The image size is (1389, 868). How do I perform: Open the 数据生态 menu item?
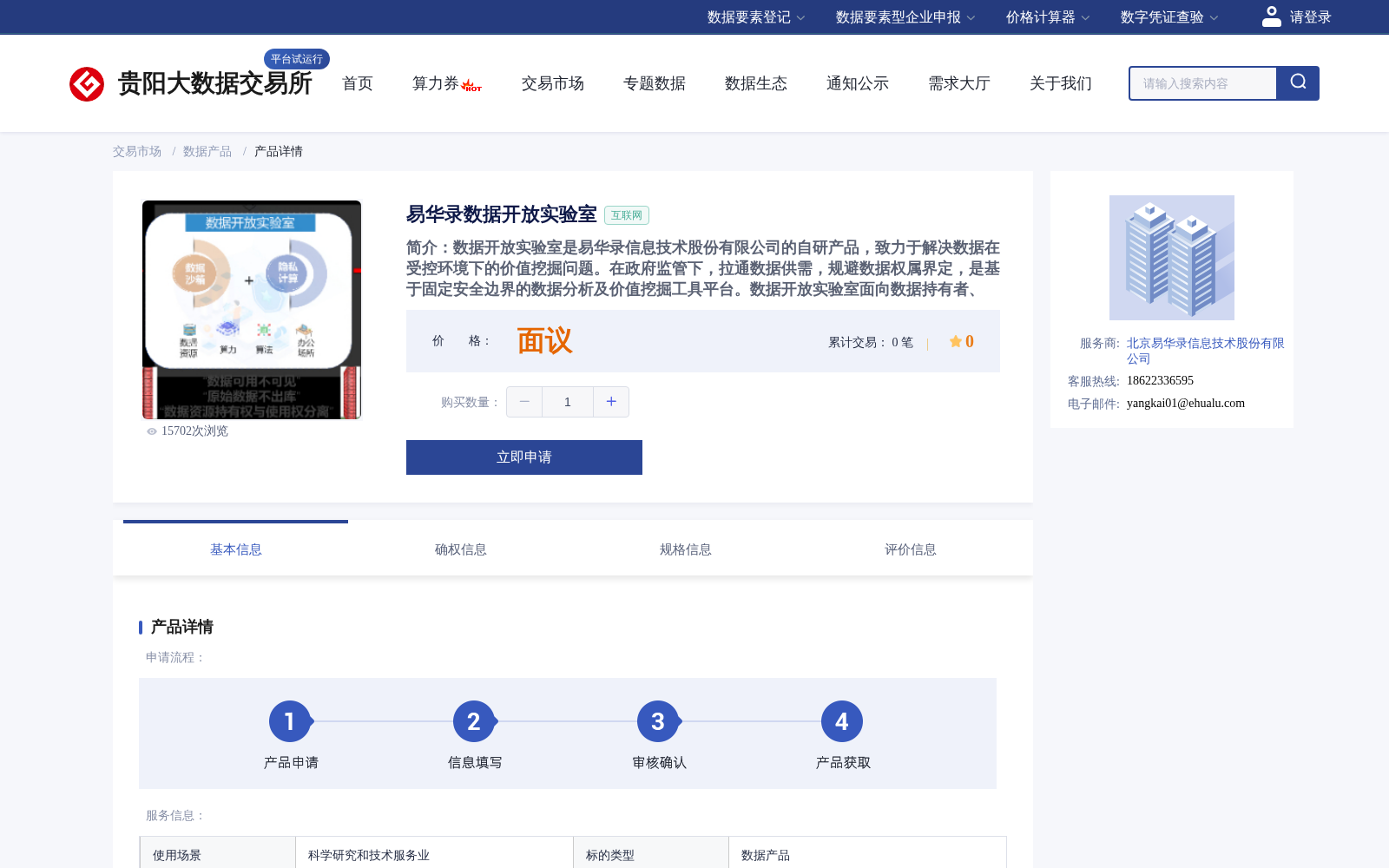756,83
